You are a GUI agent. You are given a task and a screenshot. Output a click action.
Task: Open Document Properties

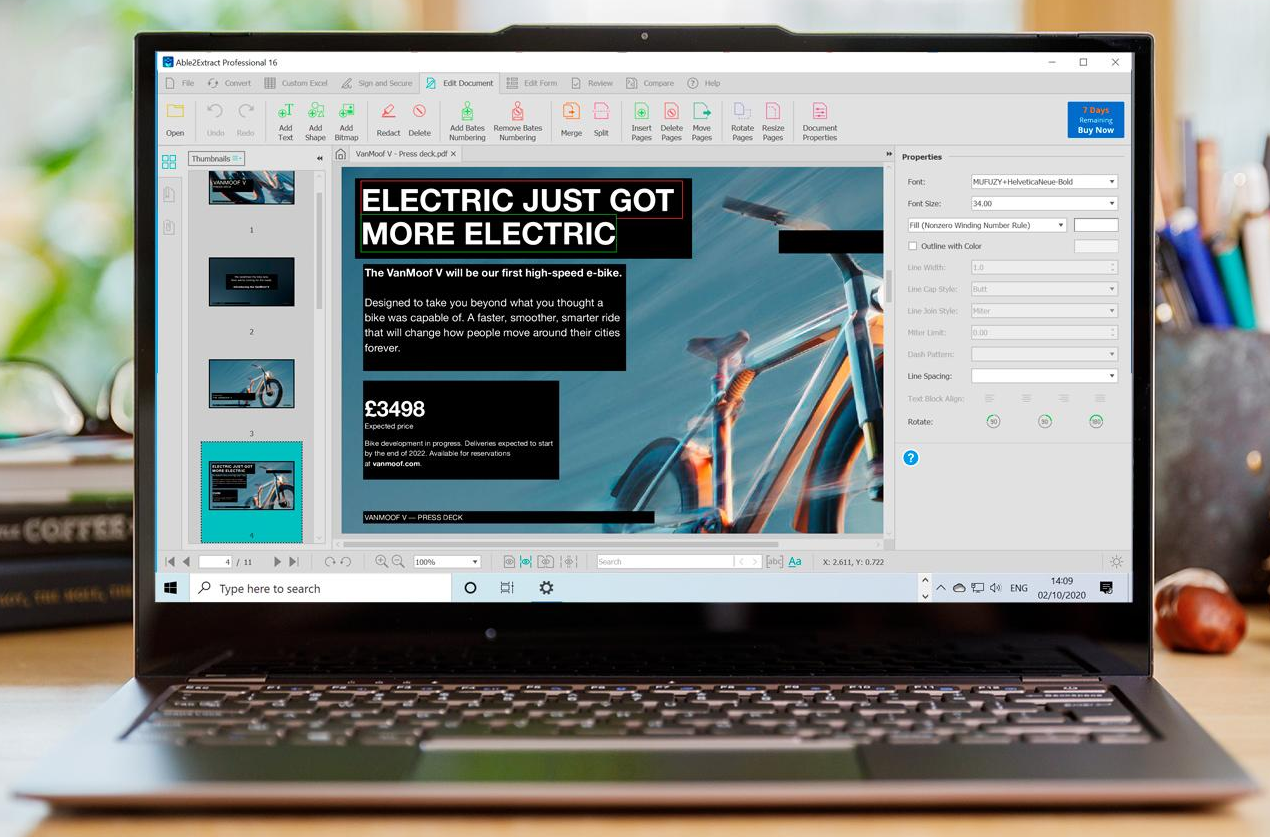click(819, 121)
